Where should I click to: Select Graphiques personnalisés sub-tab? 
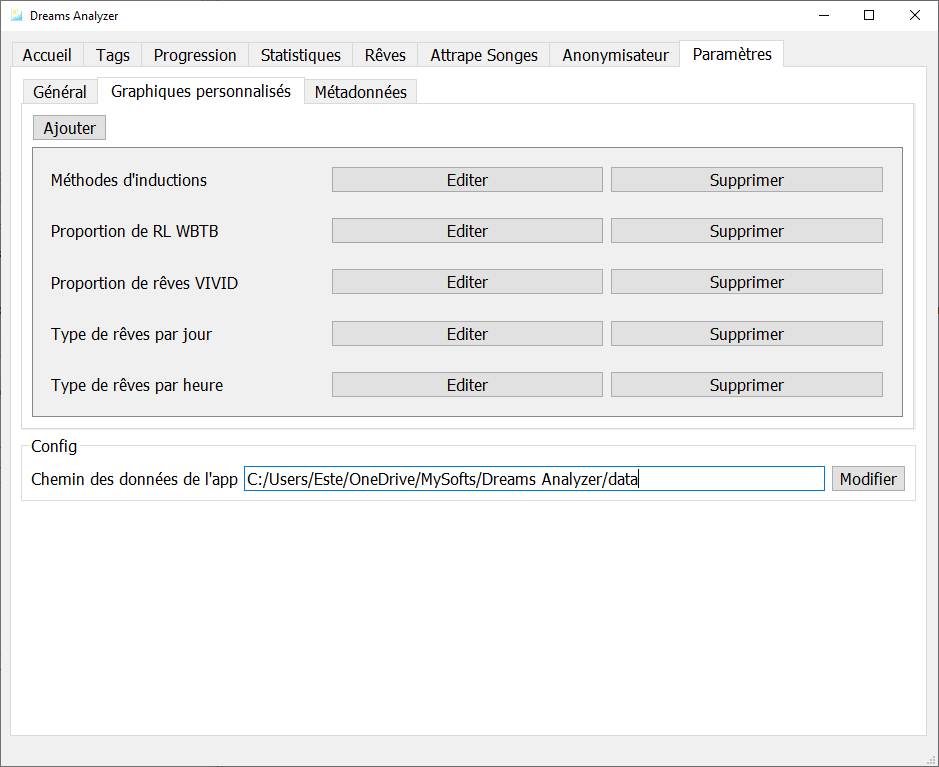coord(201,91)
